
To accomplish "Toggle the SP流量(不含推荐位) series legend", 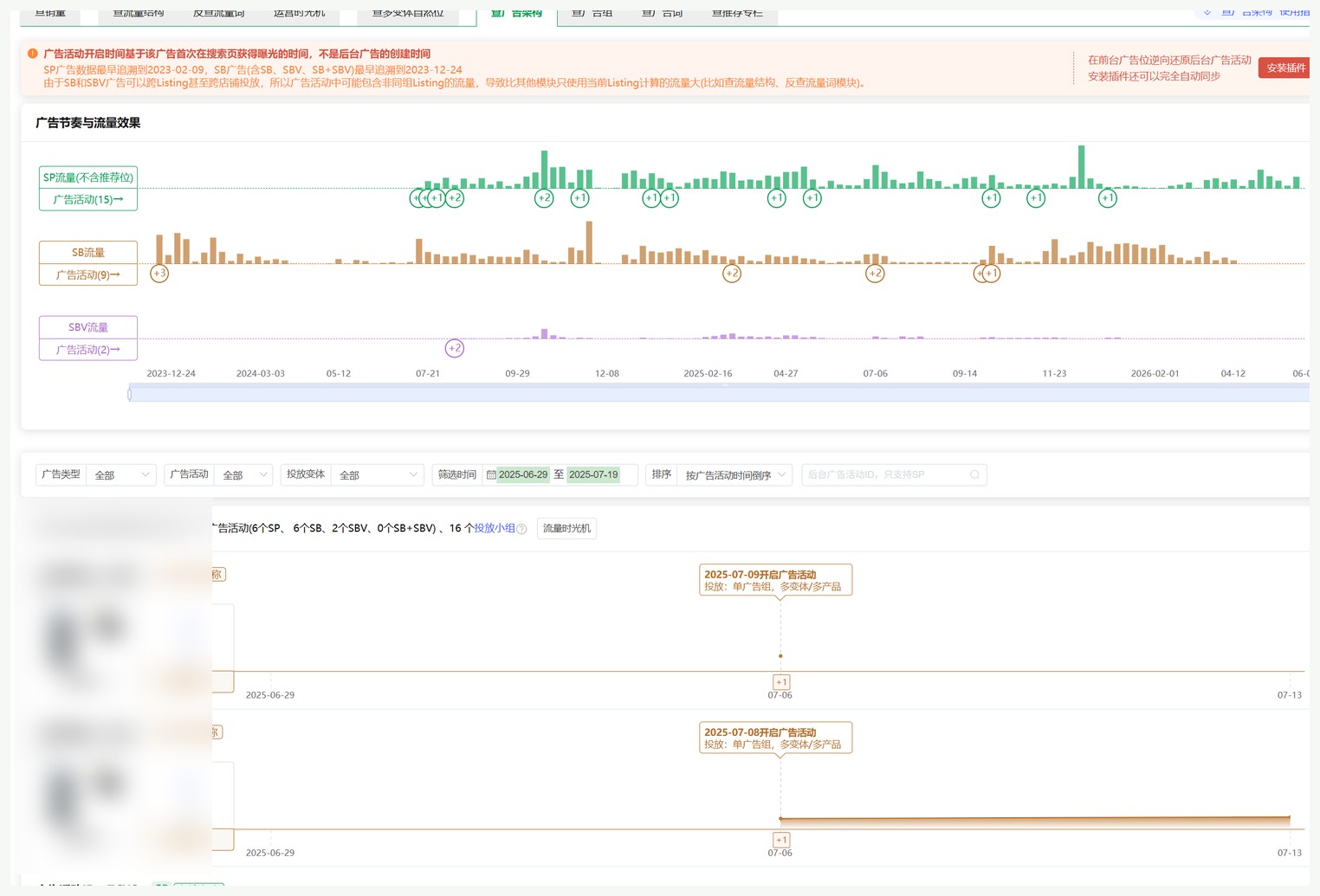I will coord(88,177).
